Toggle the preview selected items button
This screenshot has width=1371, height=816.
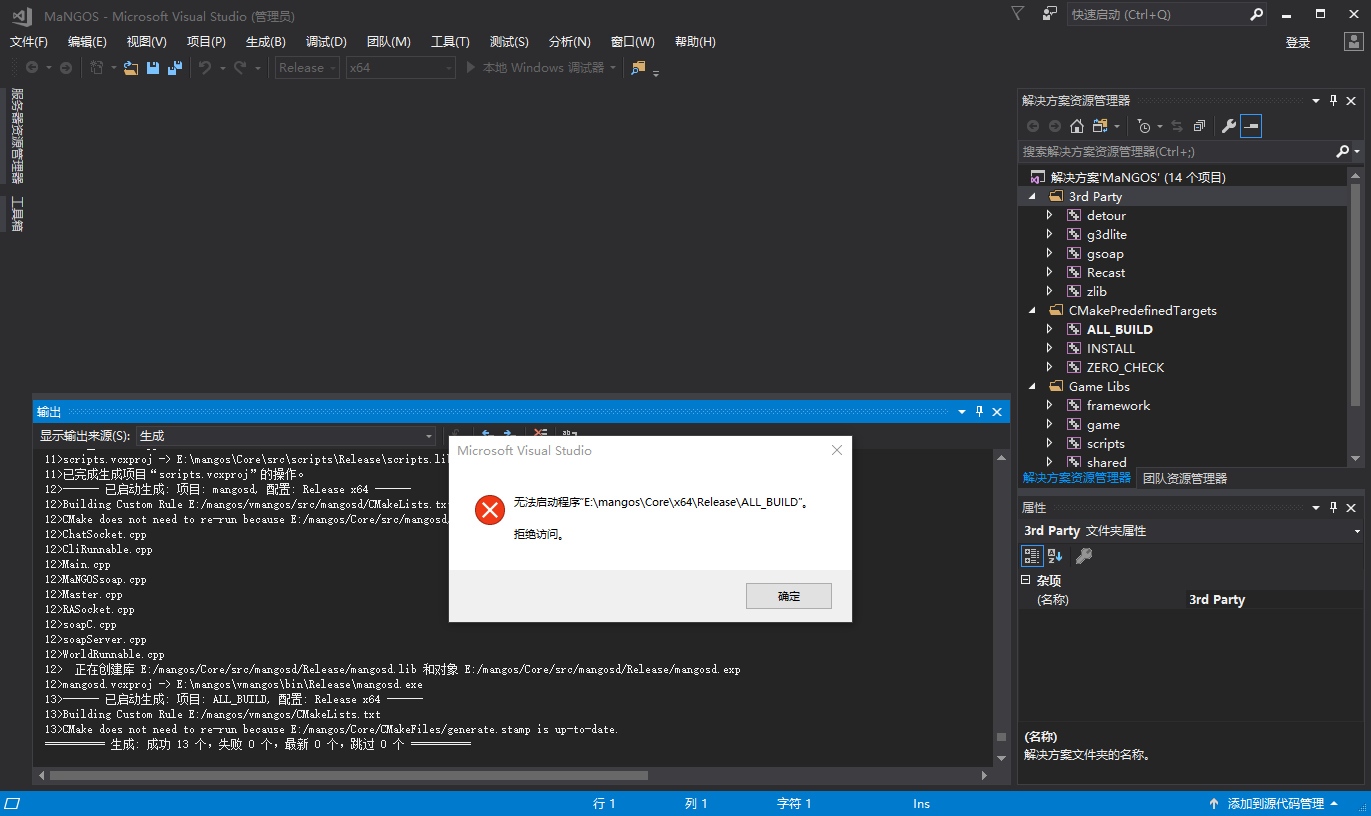1251,126
